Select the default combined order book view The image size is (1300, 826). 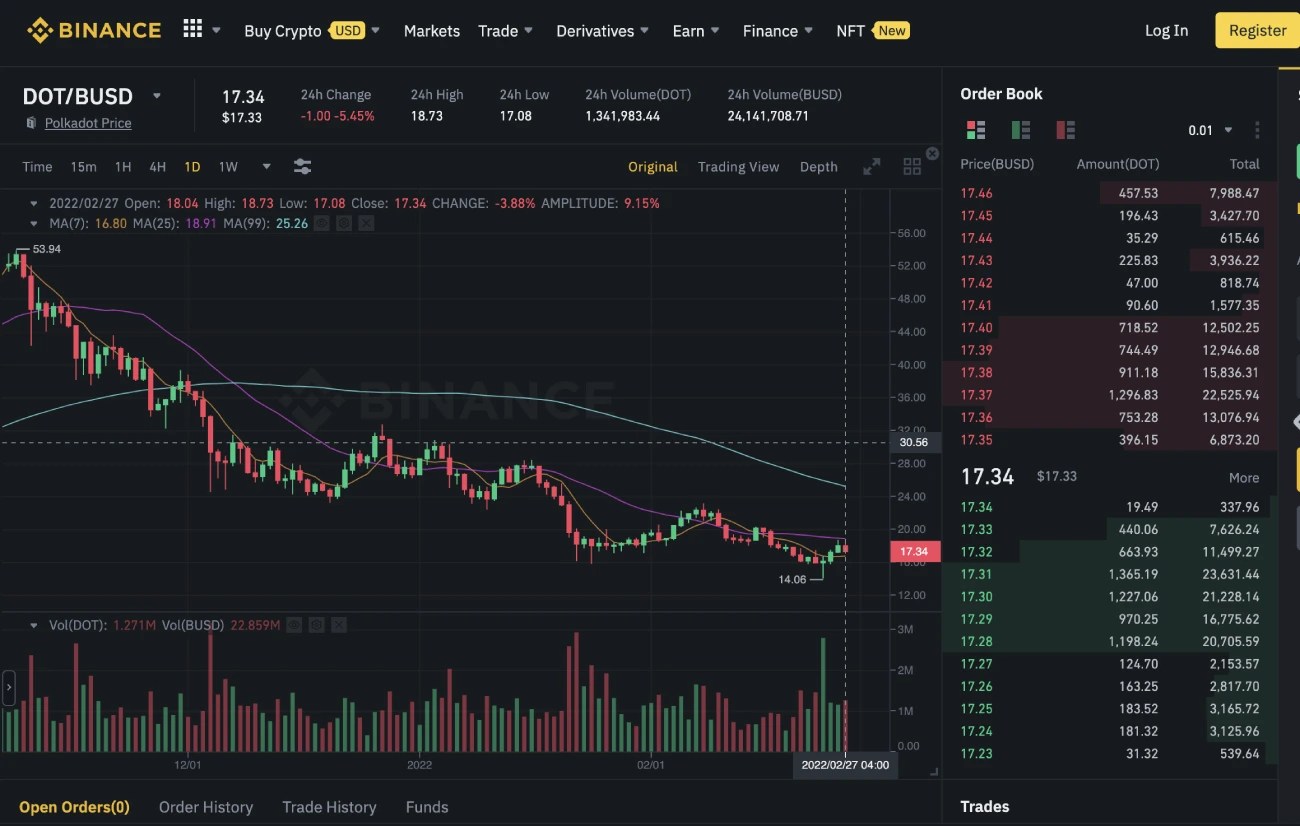(976, 129)
